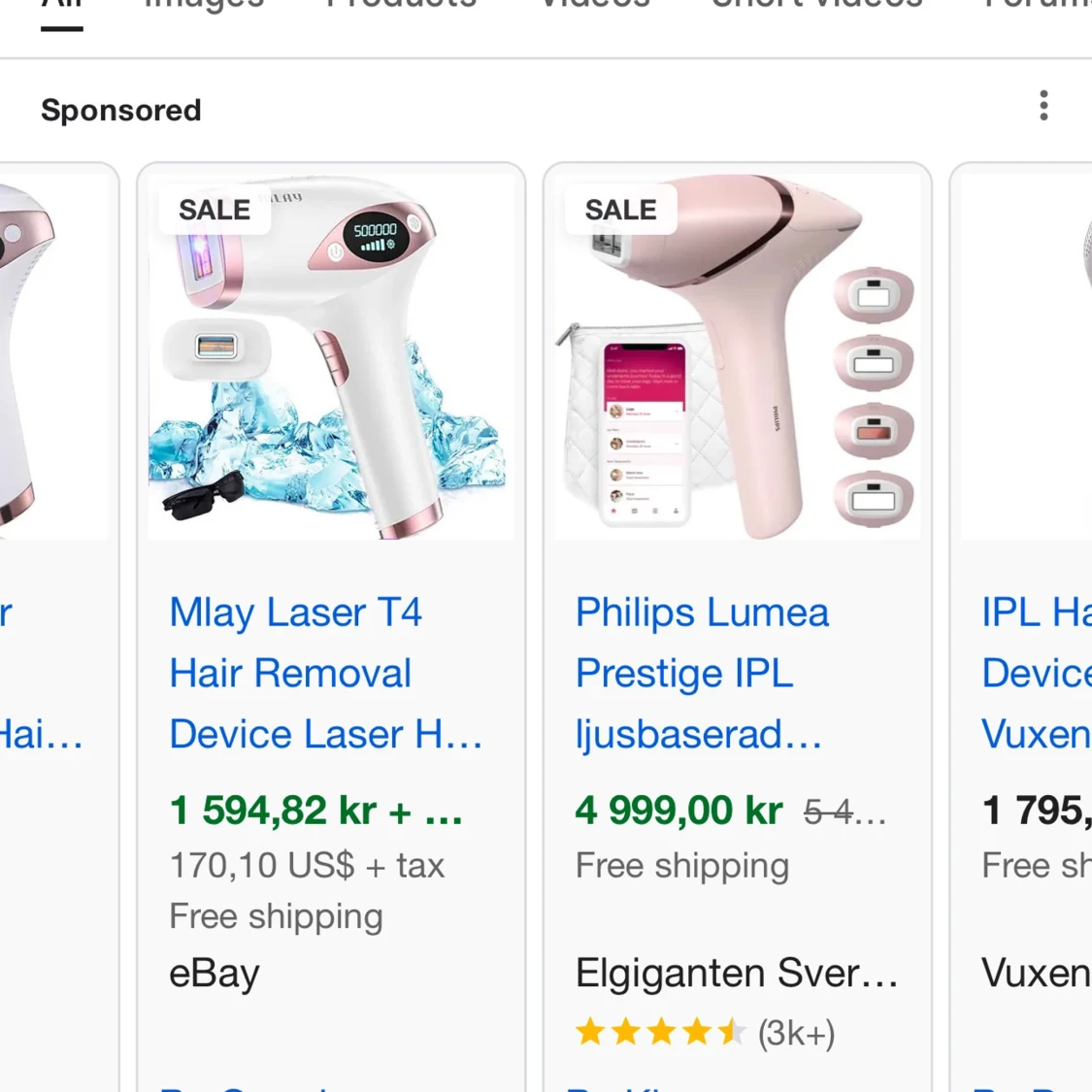Screen dimensions: 1092x1092
Task: Click the 4 999,00 kr price
Action: 678,811
